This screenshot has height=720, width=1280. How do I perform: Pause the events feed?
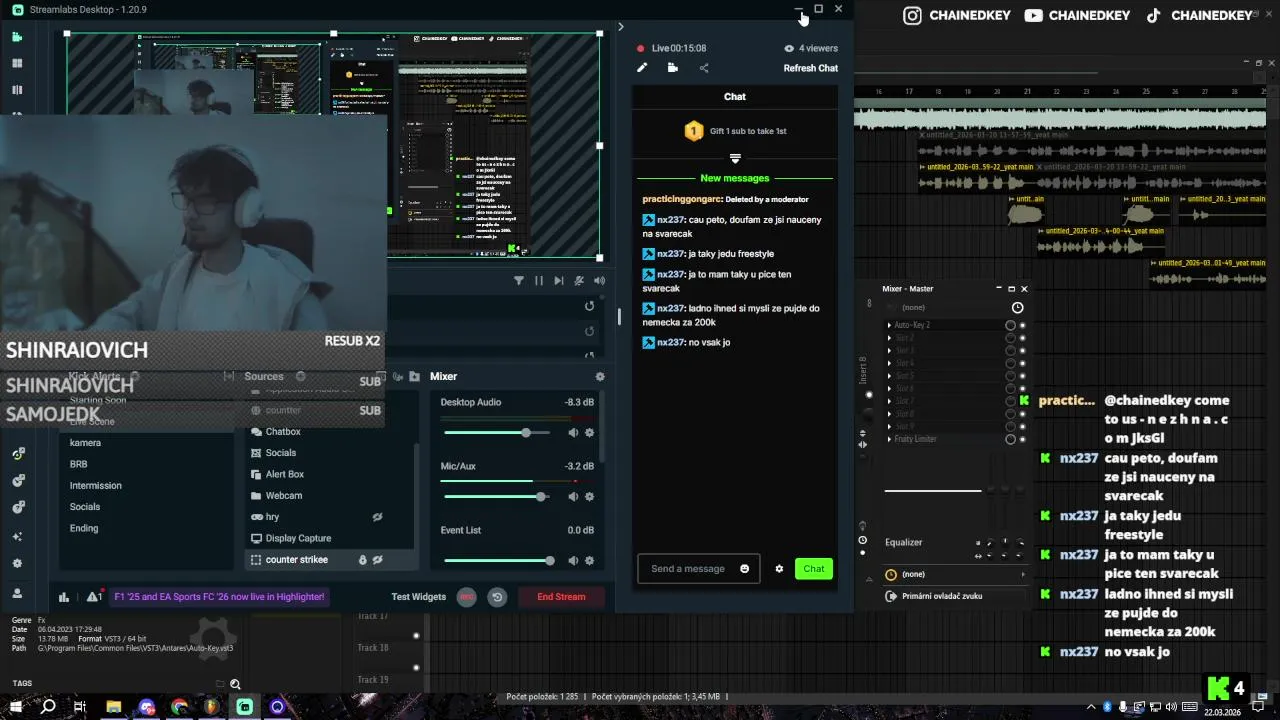pyautogui.click(x=539, y=281)
